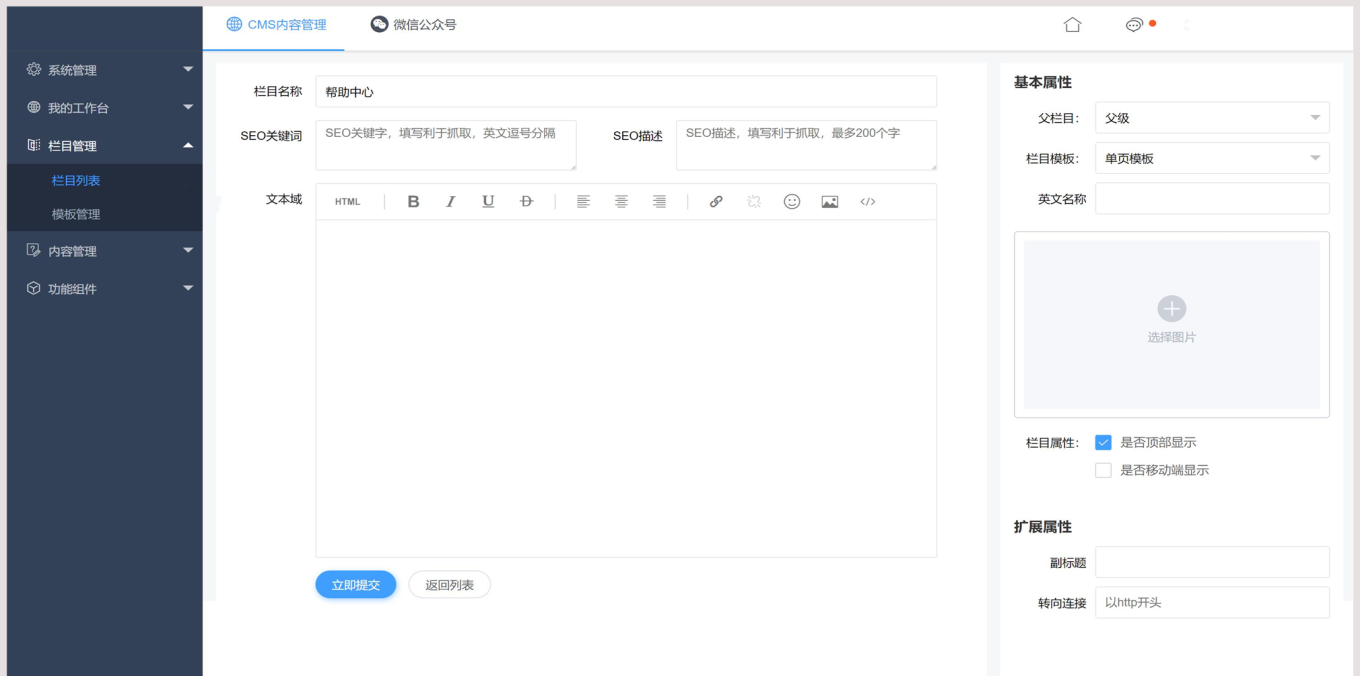
Task: Click the strikethrough icon
Action: pos(527,202)
